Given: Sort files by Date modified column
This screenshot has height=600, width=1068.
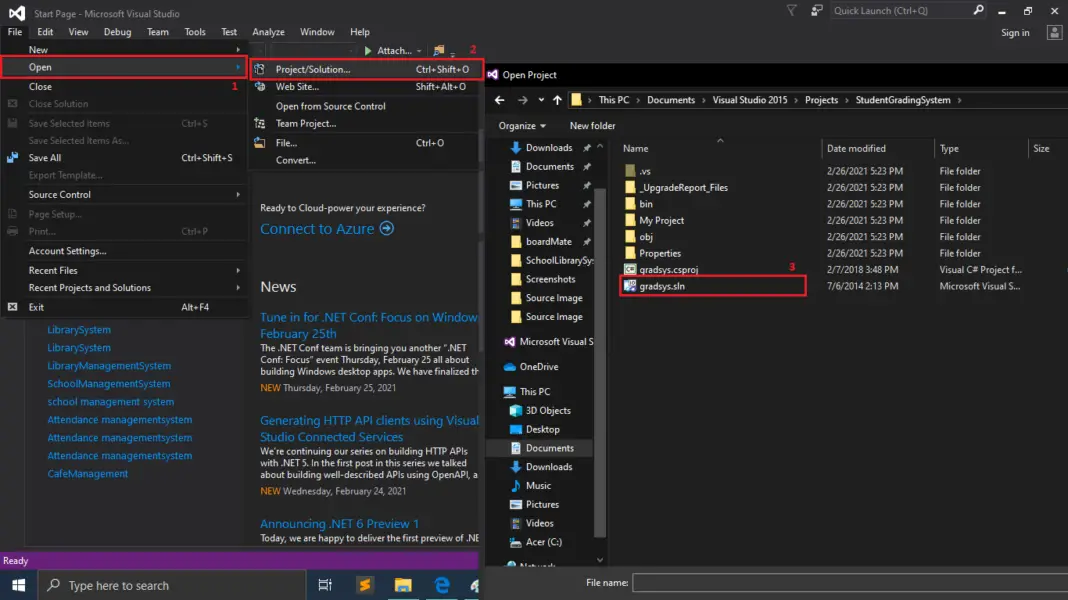Looking at the screenshot, I should 855,149.
